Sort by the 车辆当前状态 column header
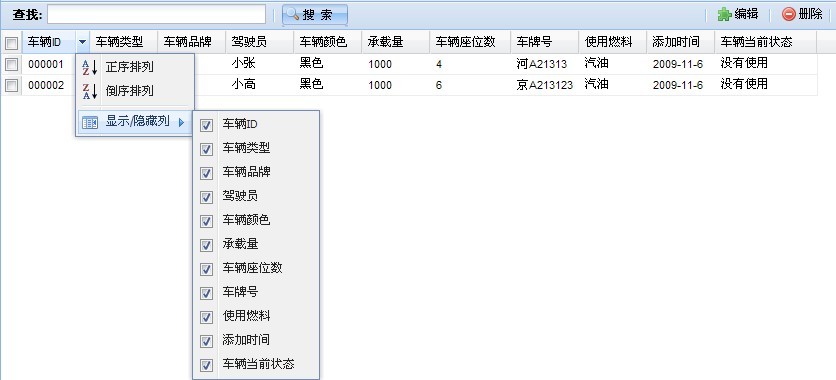 point(766,42)
